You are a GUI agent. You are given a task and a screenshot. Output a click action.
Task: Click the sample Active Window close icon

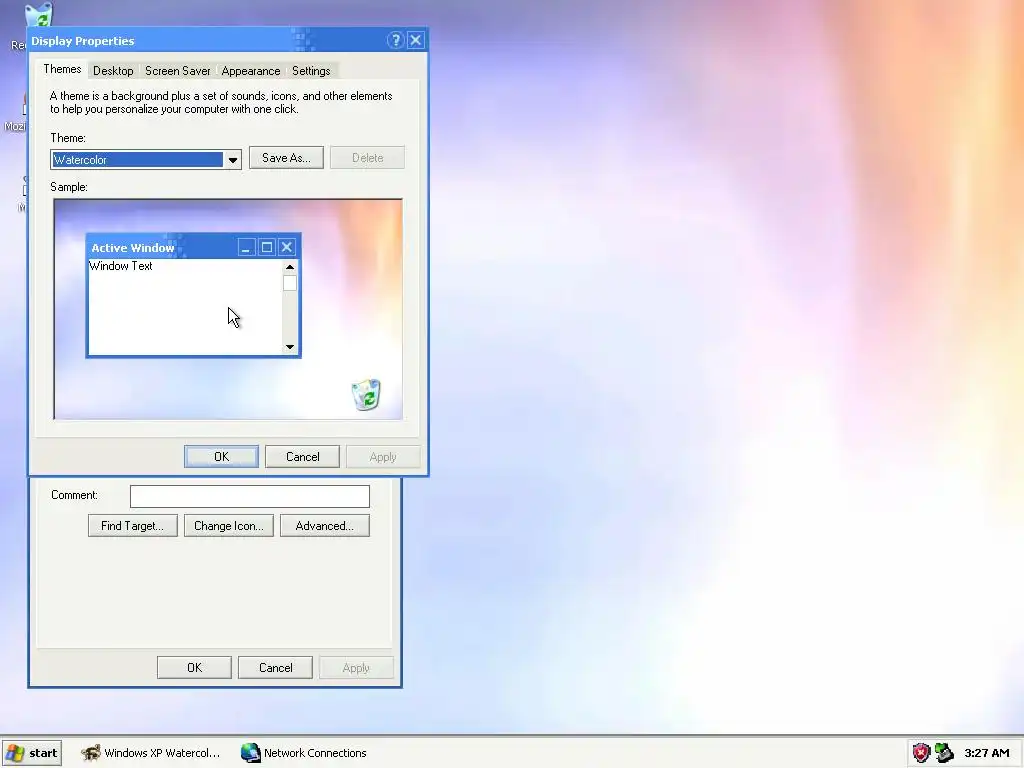(286, 248)
